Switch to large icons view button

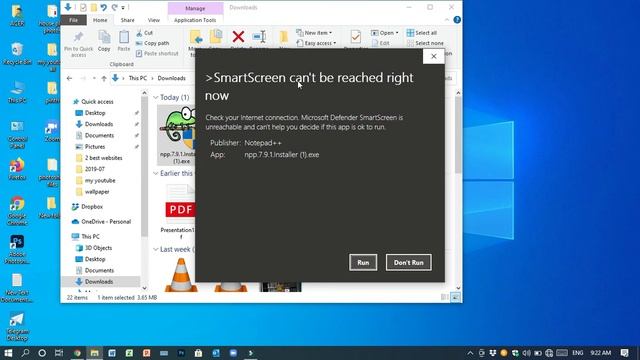(x=456, y=298)
